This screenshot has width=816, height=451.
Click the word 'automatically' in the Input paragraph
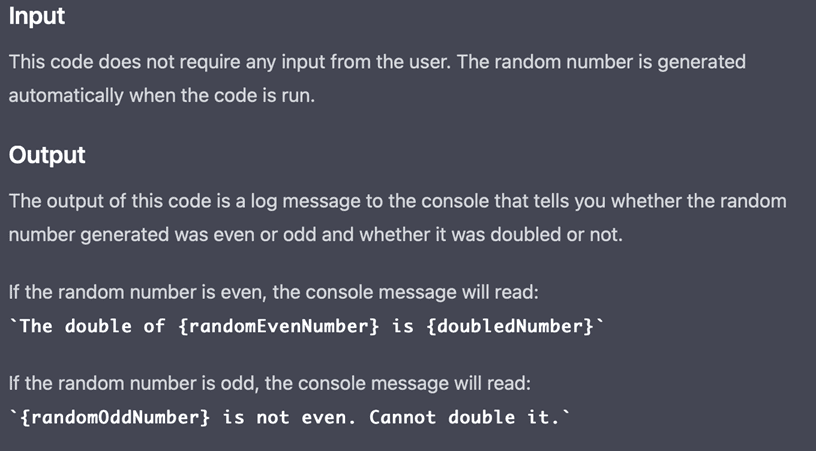(66, 96)
